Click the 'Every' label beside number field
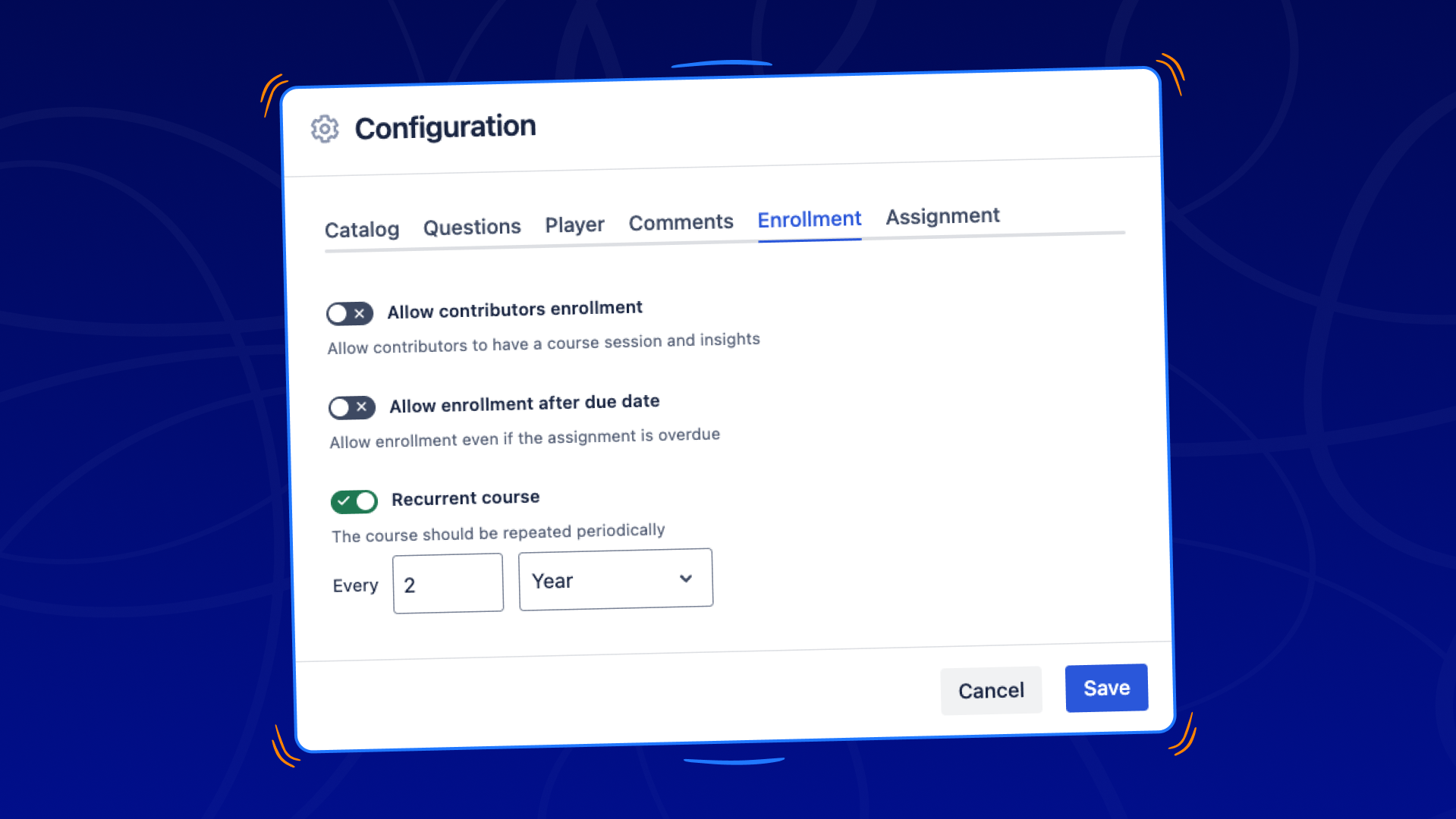1456x819 pixels. click(x=355, y=585)
